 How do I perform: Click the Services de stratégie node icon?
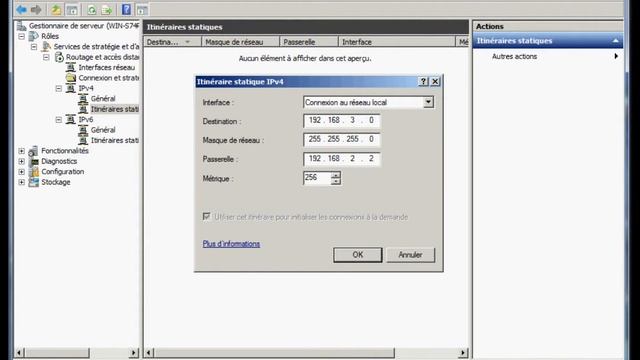pyautogui.click(x=47, y=47)
